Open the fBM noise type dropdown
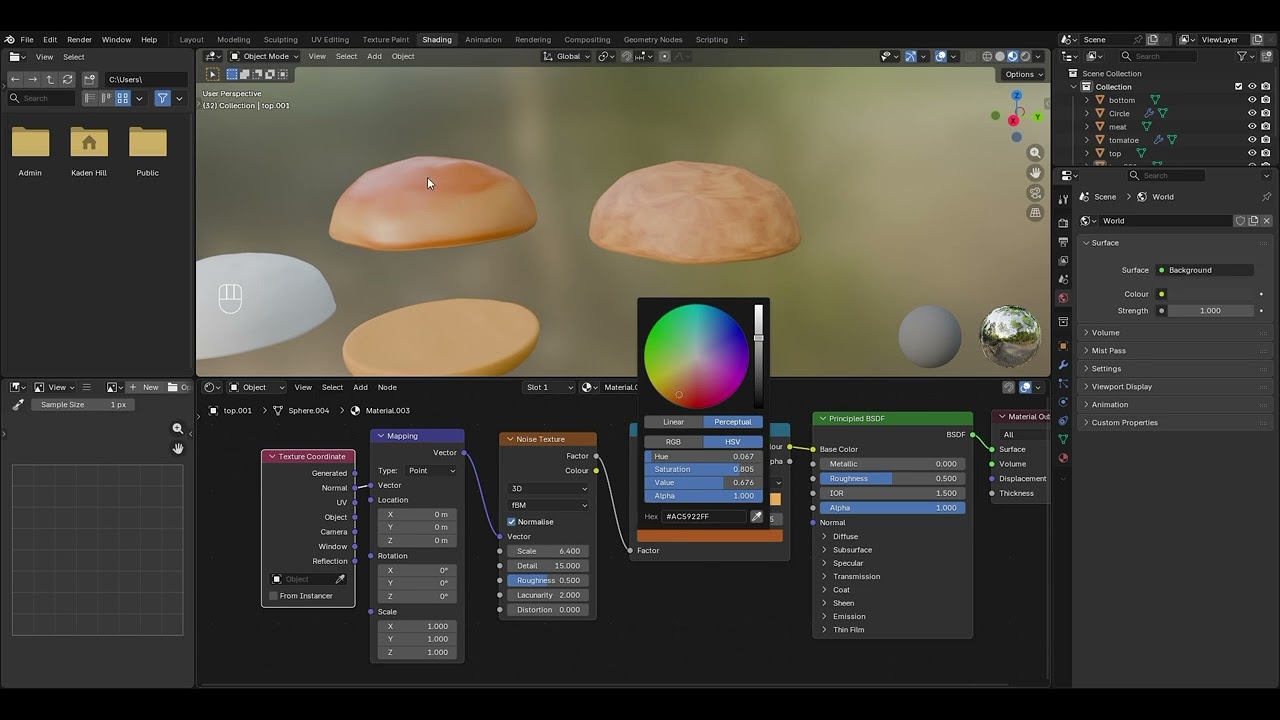Viewport: 1280px width, 720px height. [548, 505]
